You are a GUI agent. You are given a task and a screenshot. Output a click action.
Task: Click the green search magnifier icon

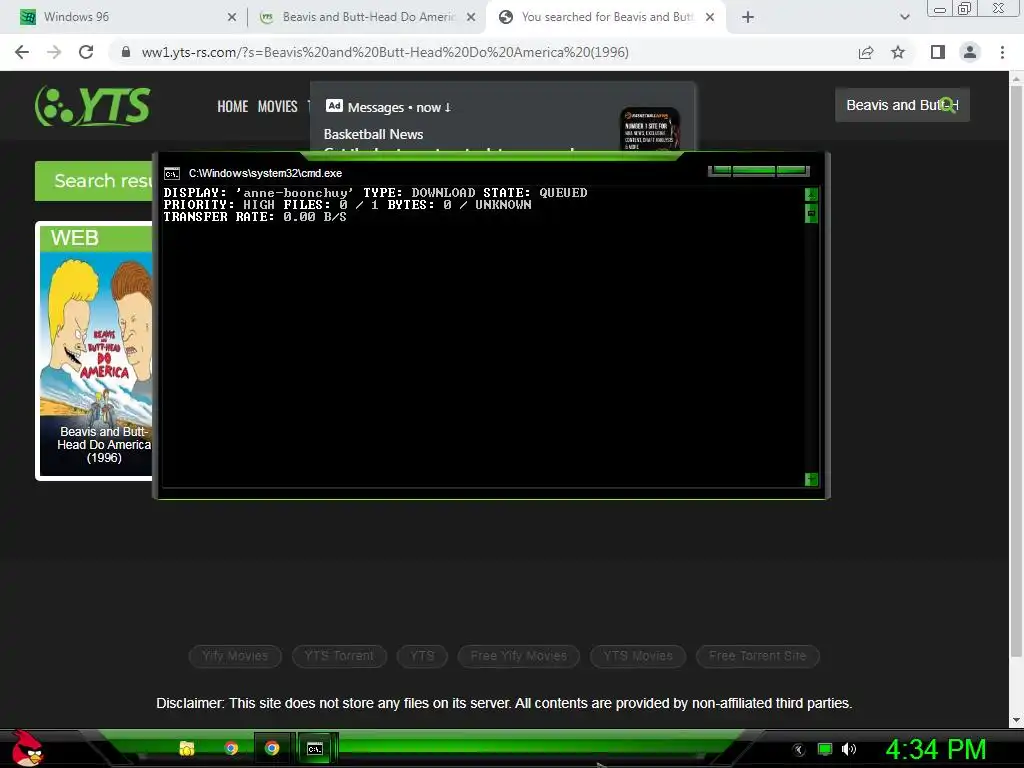948,105
